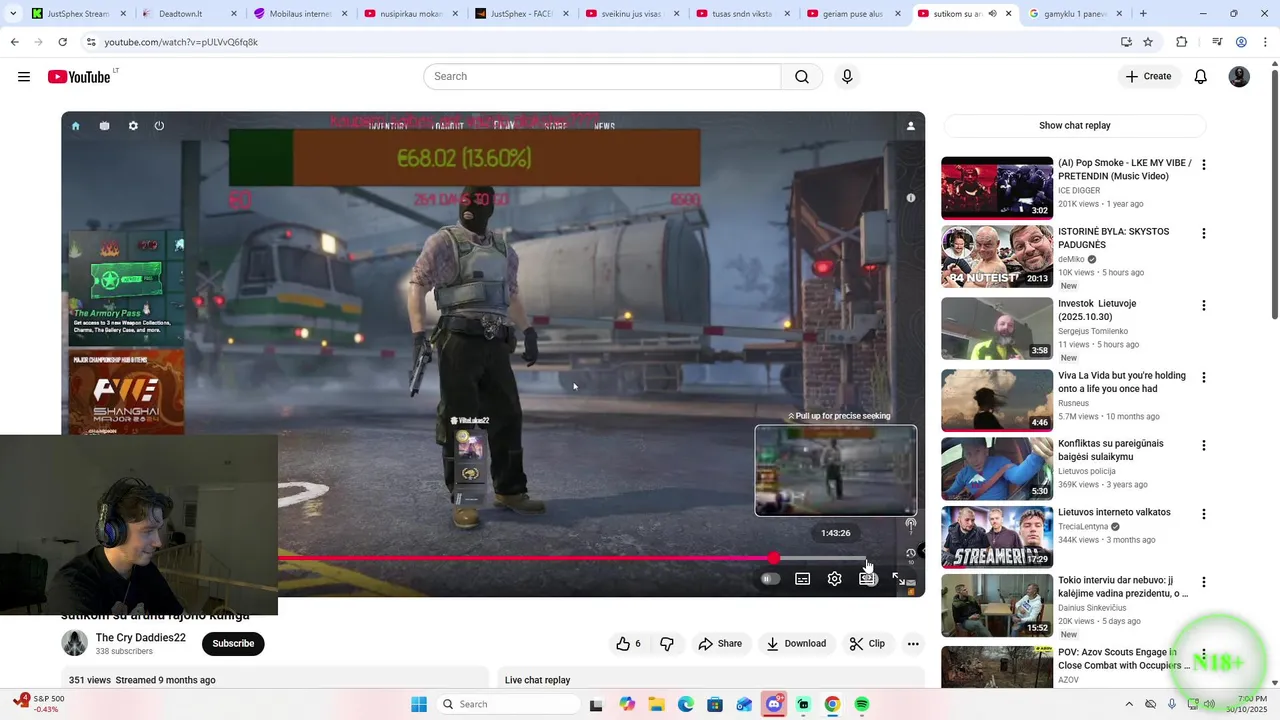
Task: Click the YouTube search input field
Action: pos(602,77)
